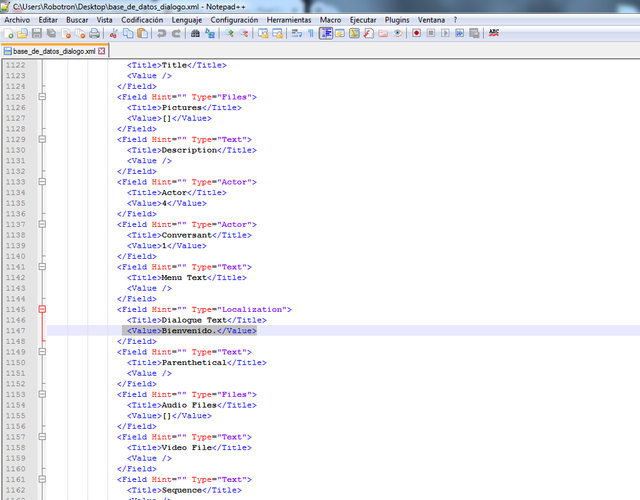Image resolution: width=640 pixels, height=500 pixels.
Task: Open the user-defined language dialog icon
Action: (340, 33)
